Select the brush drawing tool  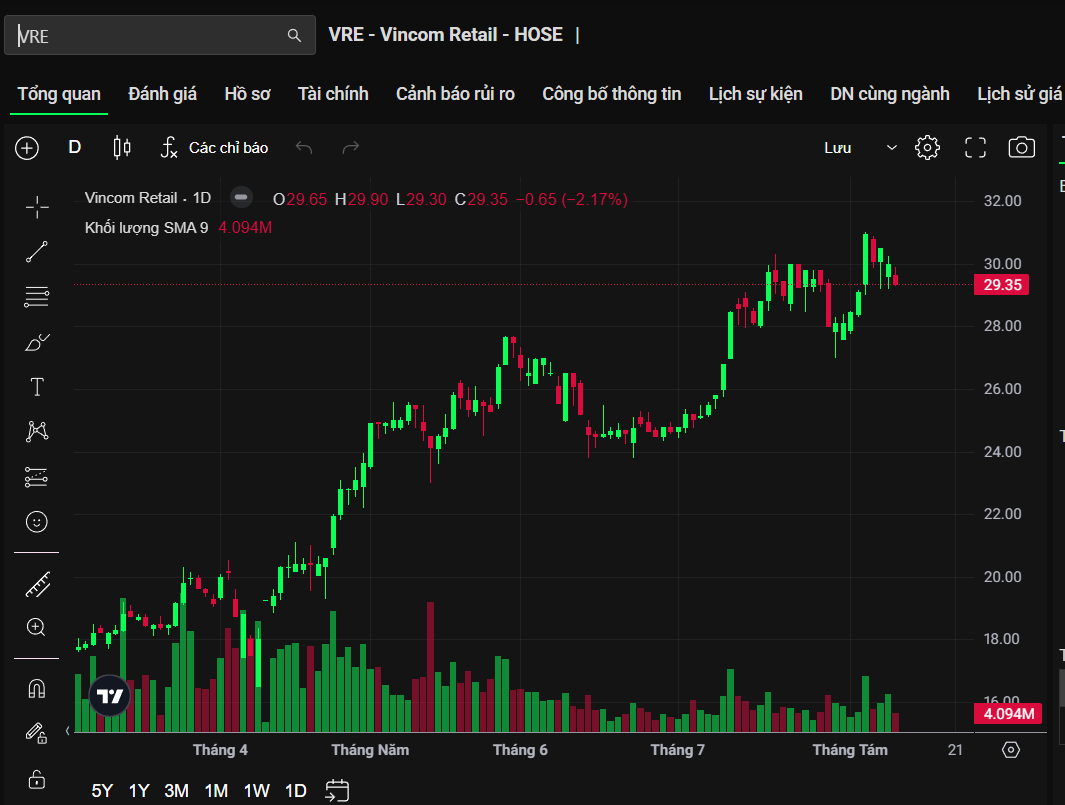pos(37,342)
